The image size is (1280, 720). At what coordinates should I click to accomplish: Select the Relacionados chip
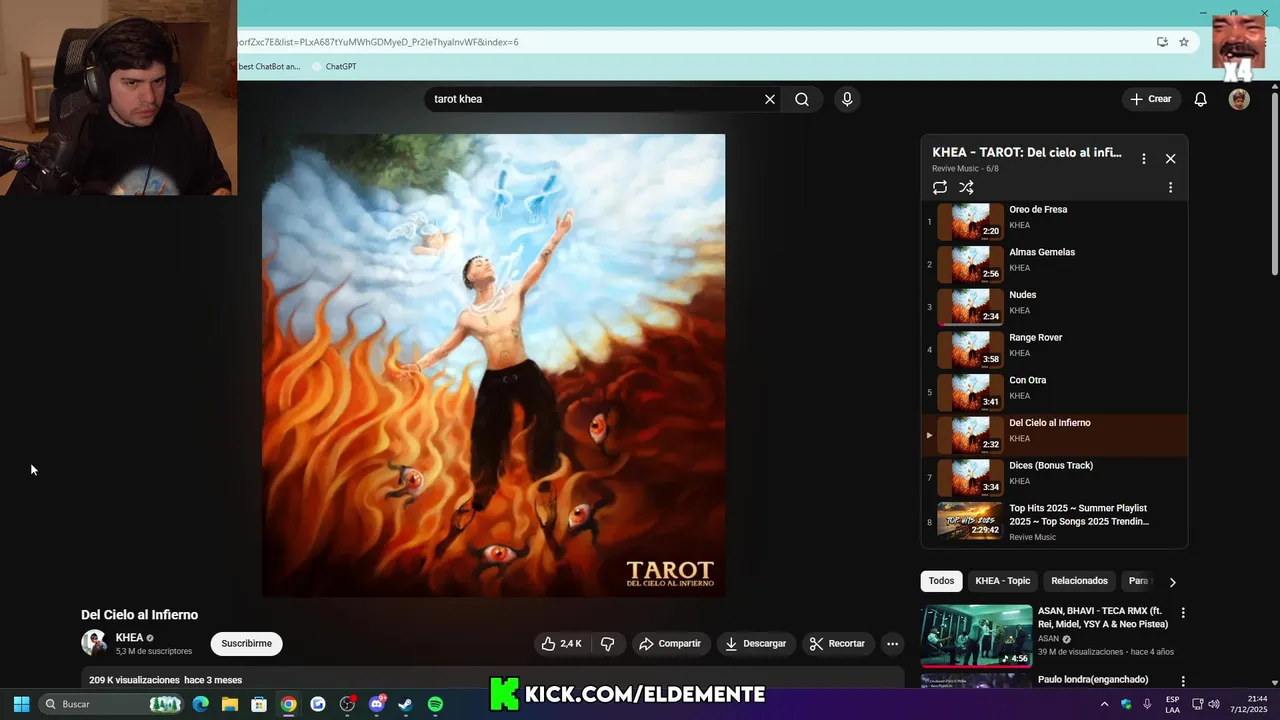point(1079,581)
